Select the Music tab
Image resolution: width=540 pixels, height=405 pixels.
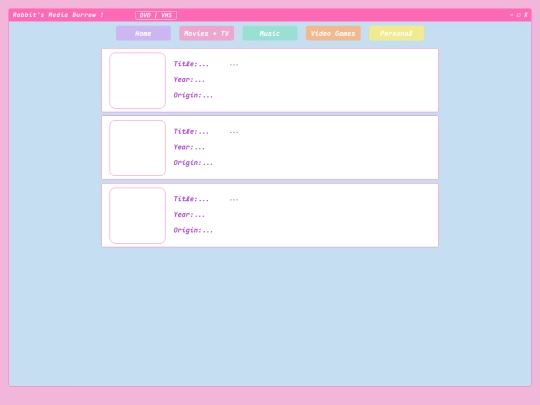(270, 33)
